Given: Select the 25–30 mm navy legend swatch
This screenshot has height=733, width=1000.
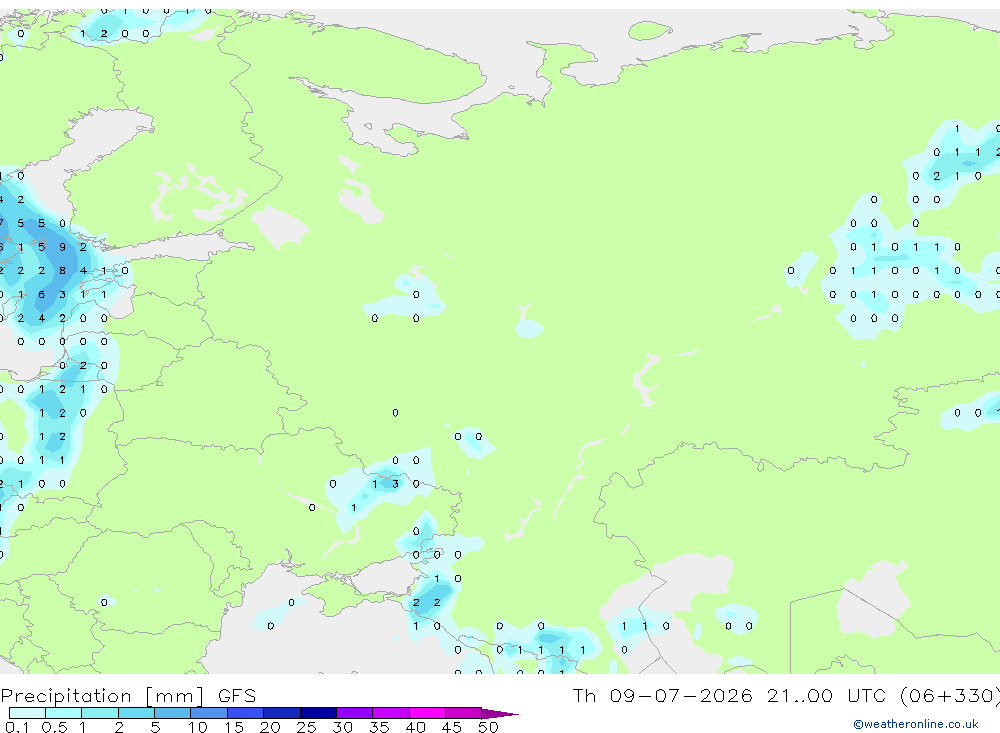Looking at the screenshot, I should [318, 713].
